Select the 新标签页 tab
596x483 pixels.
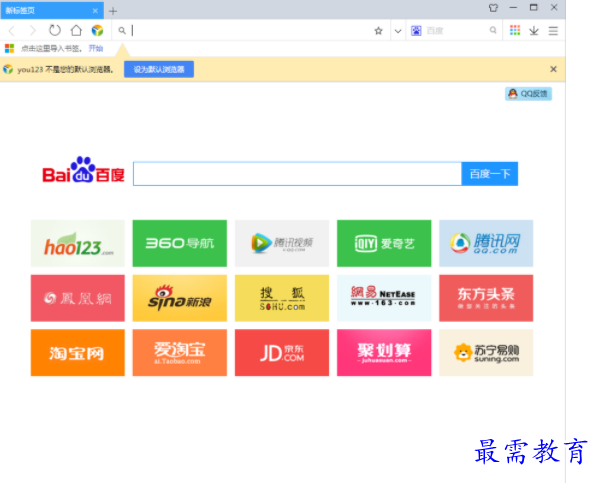[x=52, y=10]
